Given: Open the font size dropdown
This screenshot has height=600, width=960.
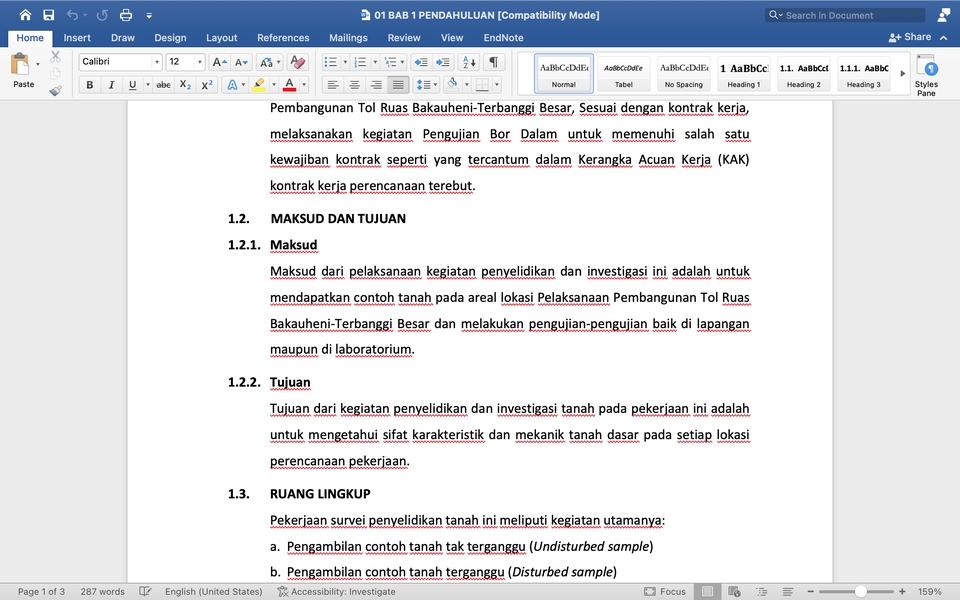Looking at the screenshot, I should (198, 62).
